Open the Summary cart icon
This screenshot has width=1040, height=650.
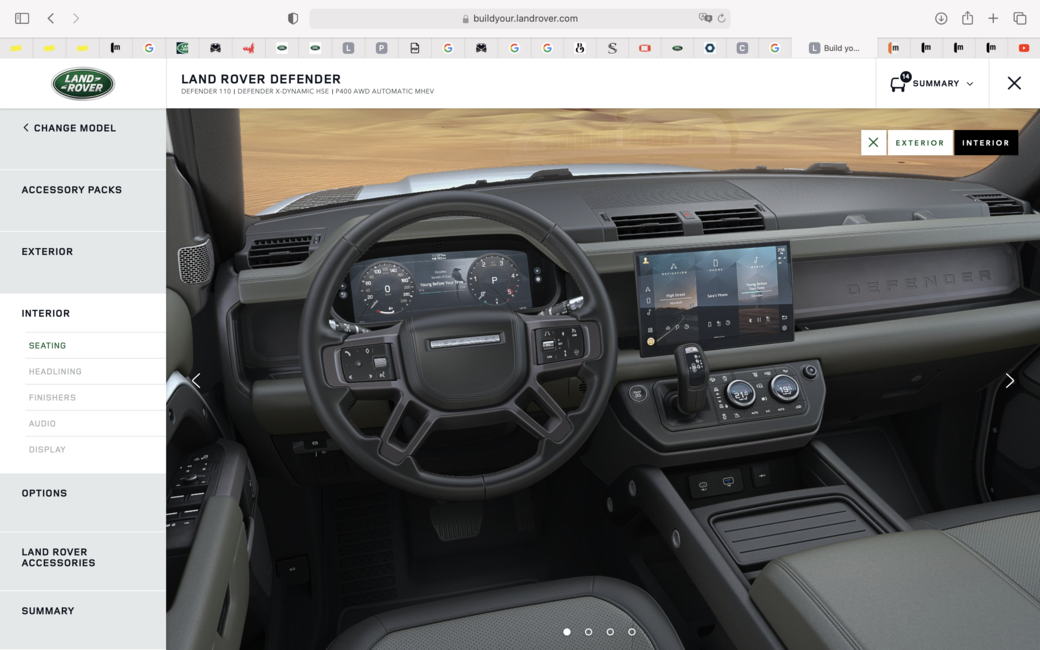click(899, 83)
